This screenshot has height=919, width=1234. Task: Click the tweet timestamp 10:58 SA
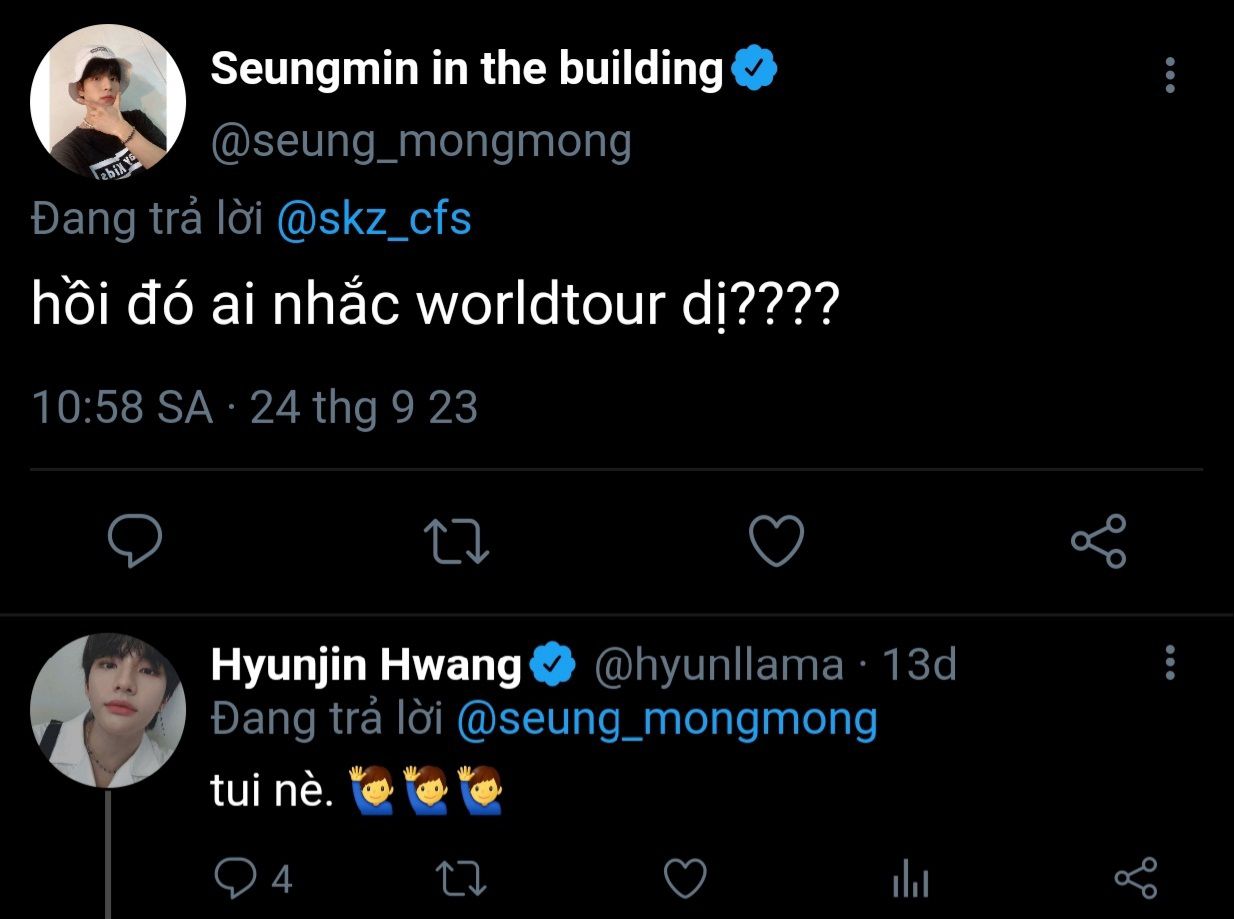point(122,408)
